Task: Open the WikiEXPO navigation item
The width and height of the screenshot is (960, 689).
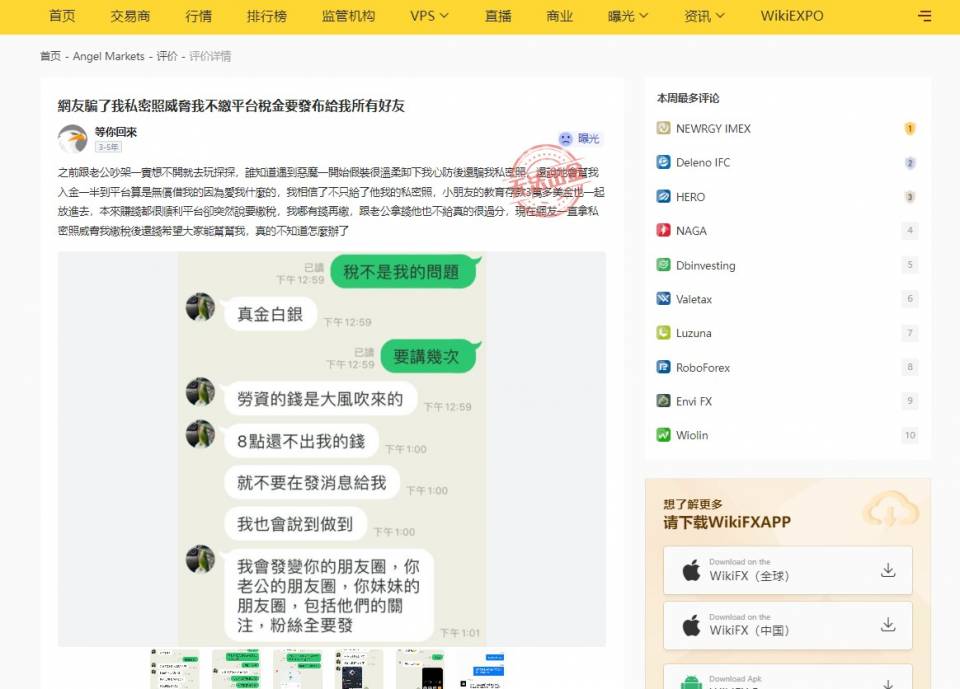Action: coord(792,16)
